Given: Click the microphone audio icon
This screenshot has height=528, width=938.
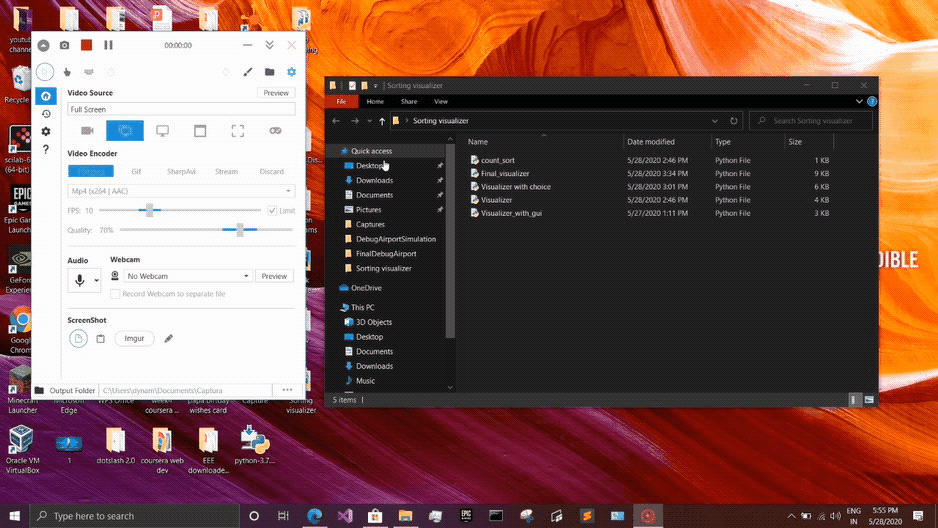Looking at the screenshot, I should pyautogui.click(x=80, y=280).
